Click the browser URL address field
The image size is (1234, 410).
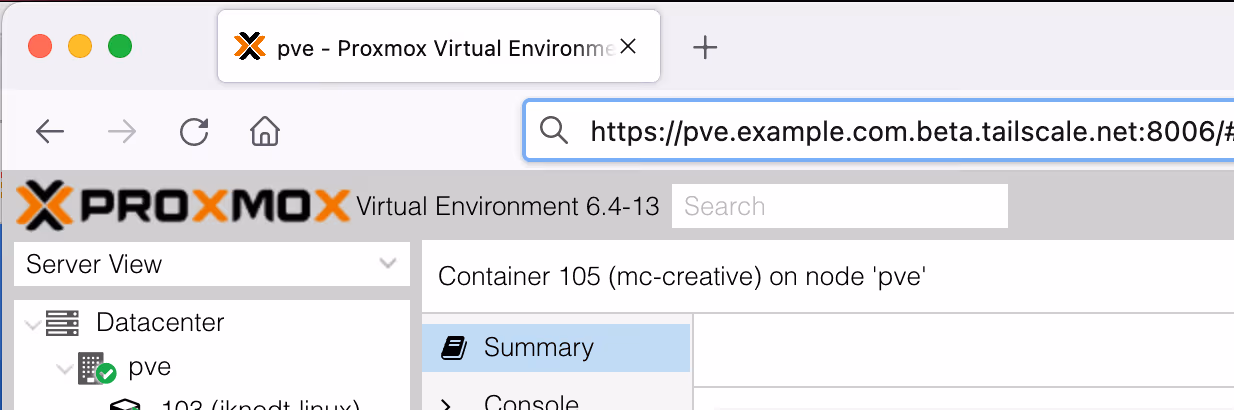pyautogui.click(x=900, y=130)
